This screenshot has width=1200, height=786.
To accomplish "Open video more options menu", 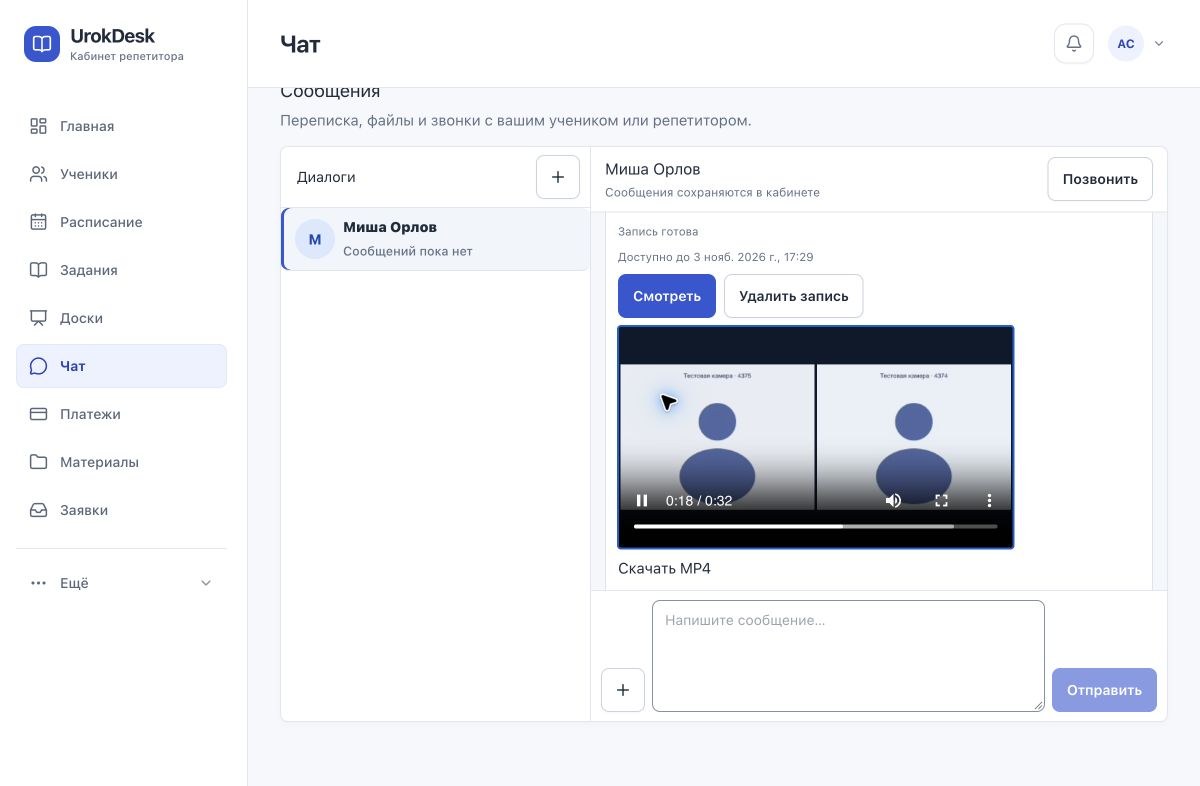I will pos(989,501).
